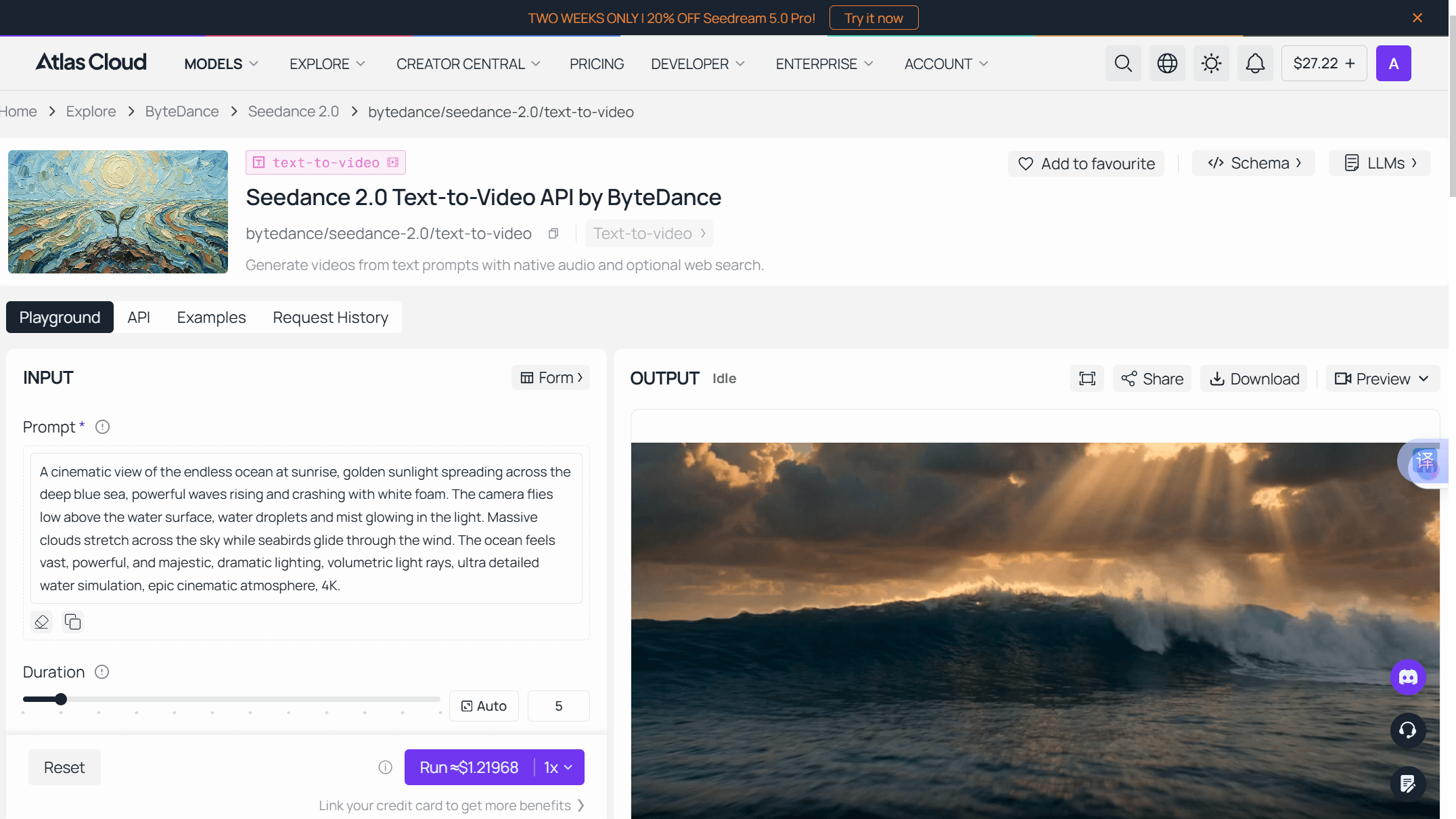Viewport: 1456px width, 819px height.
Task: Reset the input form
Action: [x=64, y=768]
